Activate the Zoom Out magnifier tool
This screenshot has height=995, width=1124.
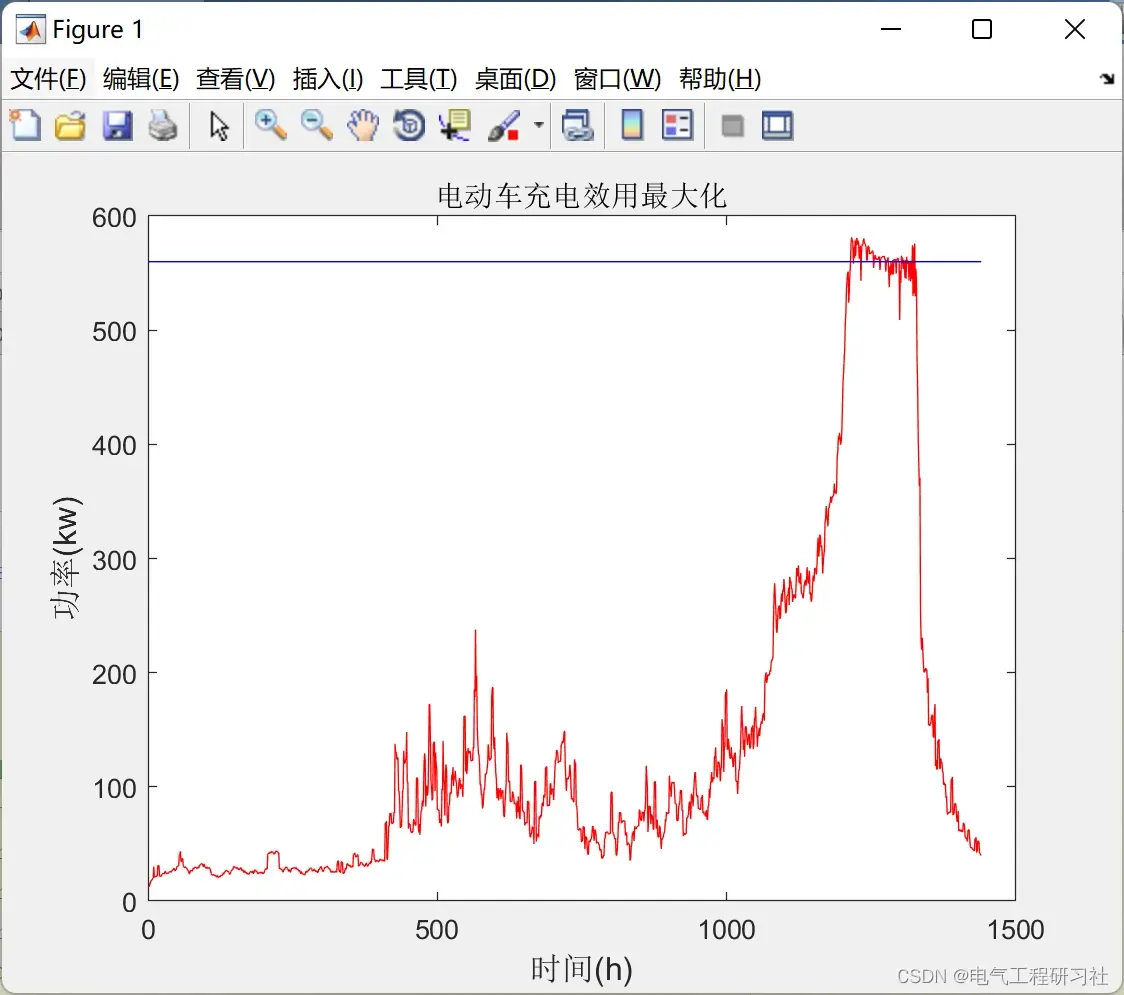(x=316, y=125)
